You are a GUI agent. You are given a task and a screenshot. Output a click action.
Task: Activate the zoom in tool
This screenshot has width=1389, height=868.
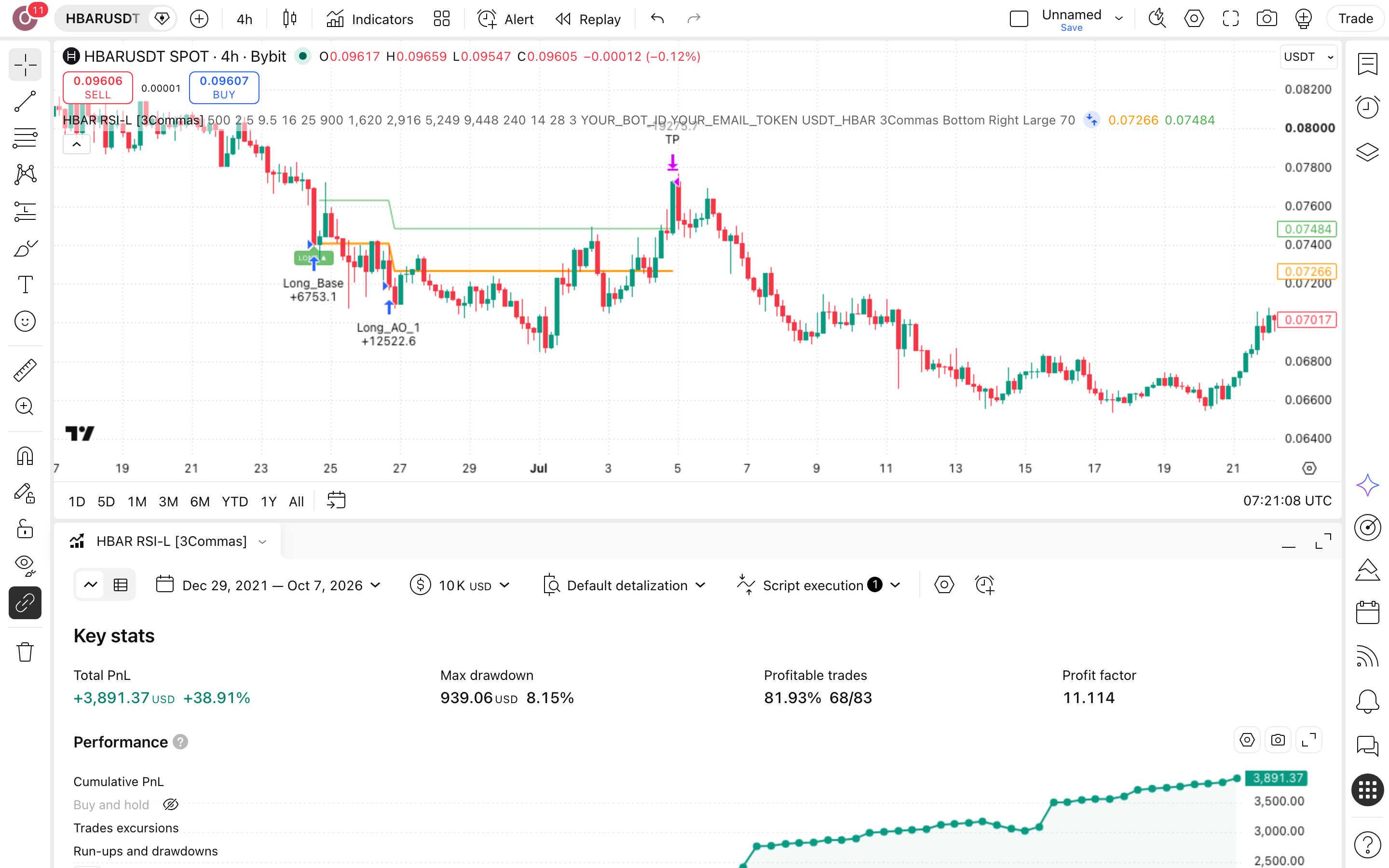25,407
